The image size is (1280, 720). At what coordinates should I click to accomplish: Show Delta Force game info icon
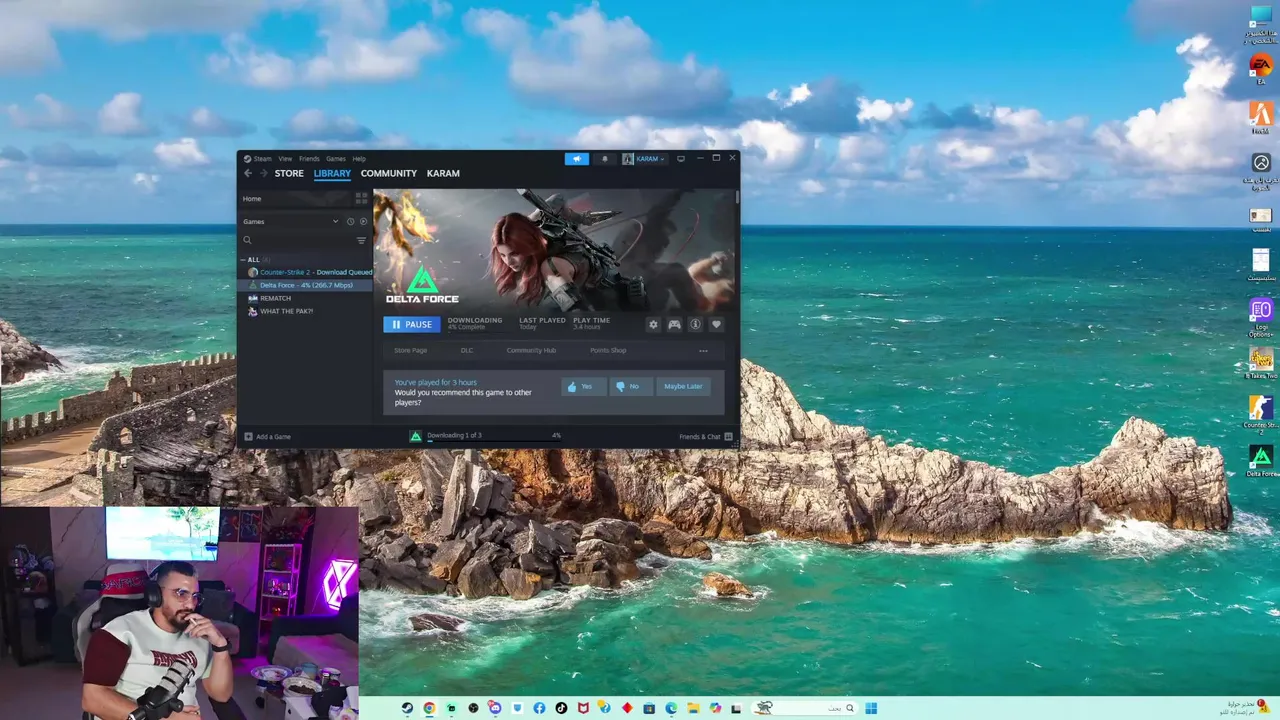click(695, 324)
